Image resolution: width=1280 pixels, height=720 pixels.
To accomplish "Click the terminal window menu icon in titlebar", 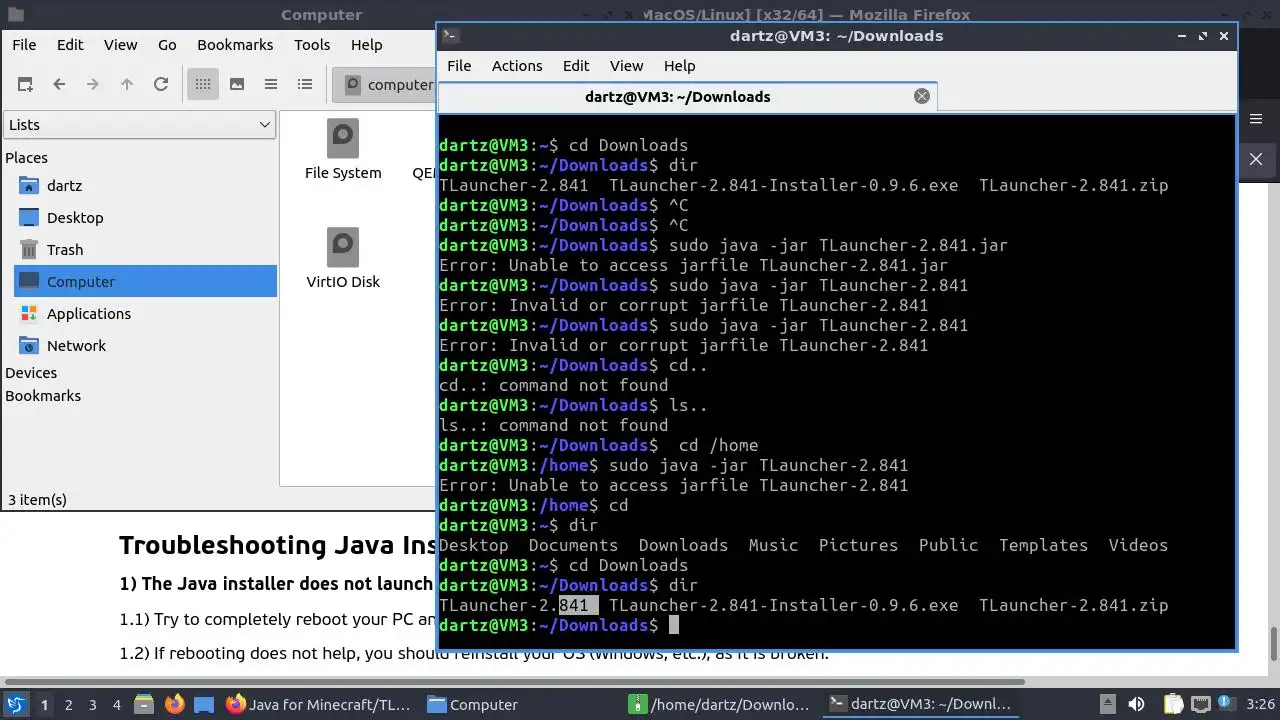I will pyautogui.click(x=450, y=36).
